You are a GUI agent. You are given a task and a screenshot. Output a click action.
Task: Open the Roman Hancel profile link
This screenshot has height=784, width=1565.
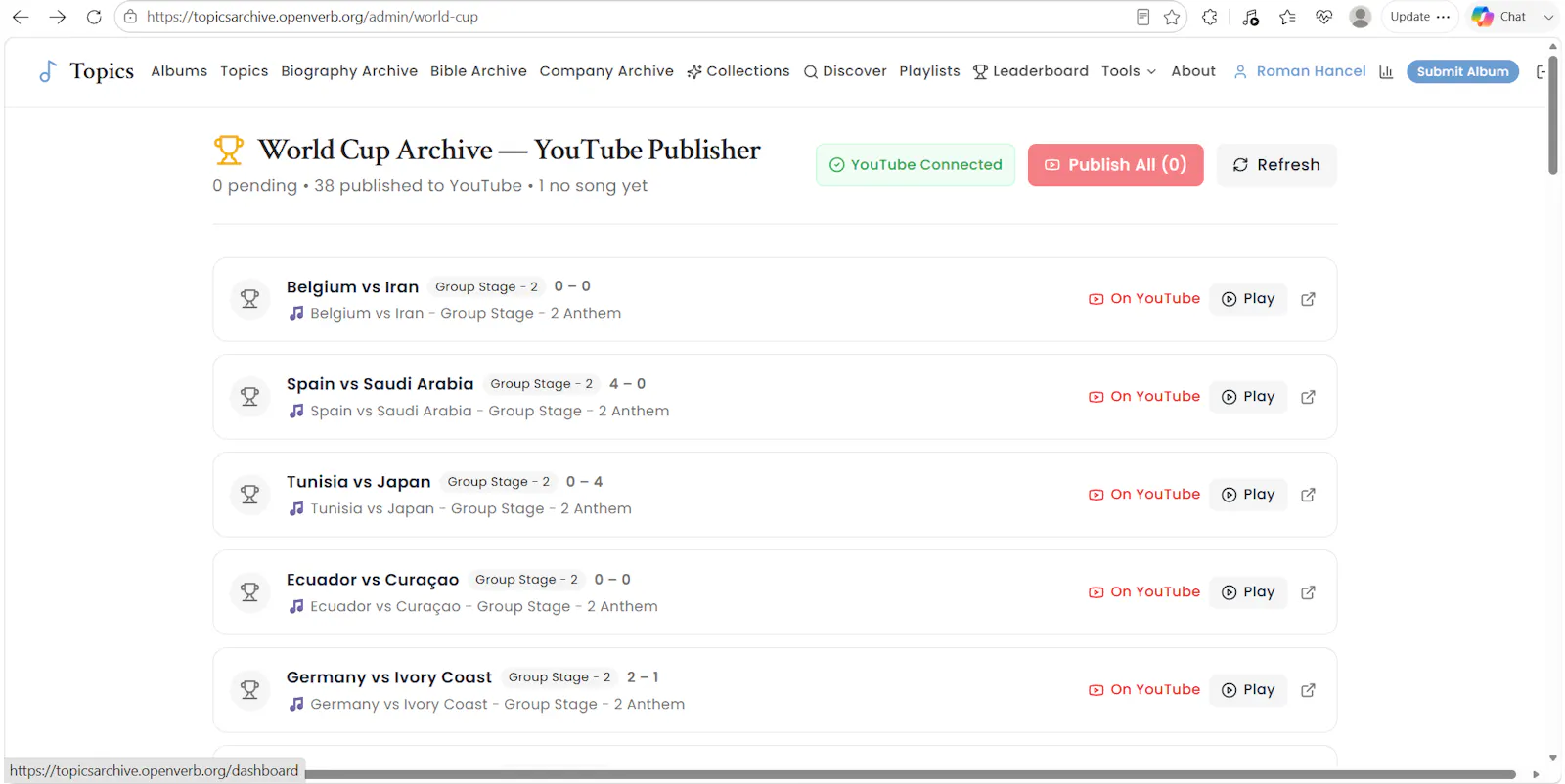[1300, 71]
